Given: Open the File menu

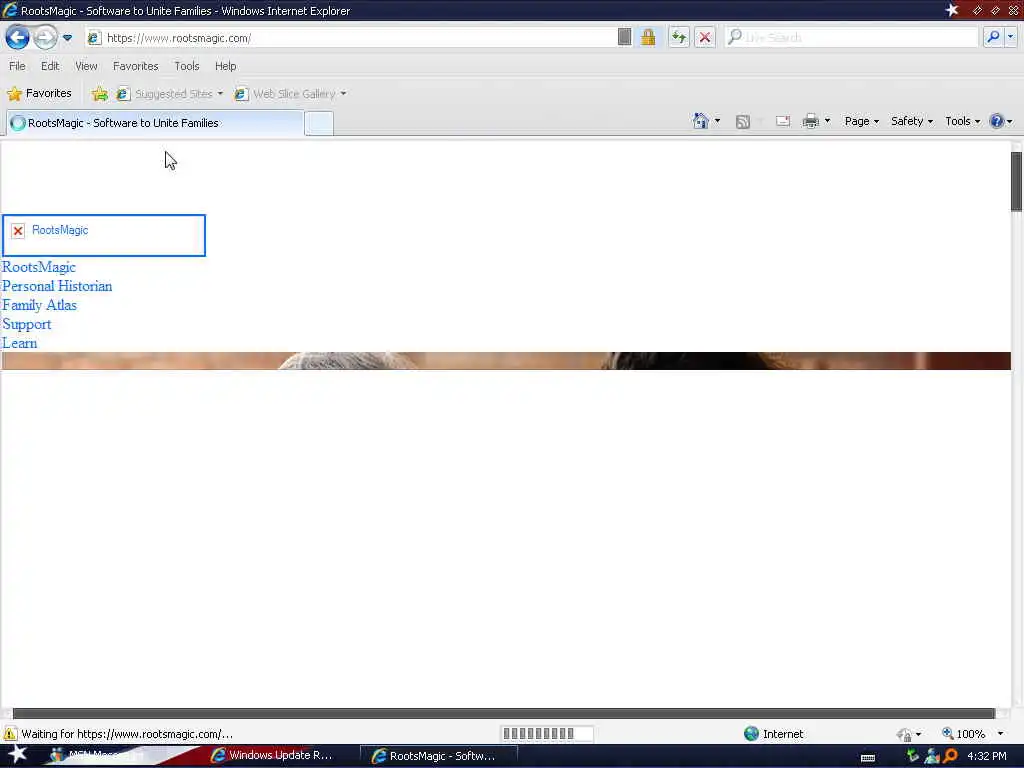Looking at the screenshot, I should click(x=17, y=66).
